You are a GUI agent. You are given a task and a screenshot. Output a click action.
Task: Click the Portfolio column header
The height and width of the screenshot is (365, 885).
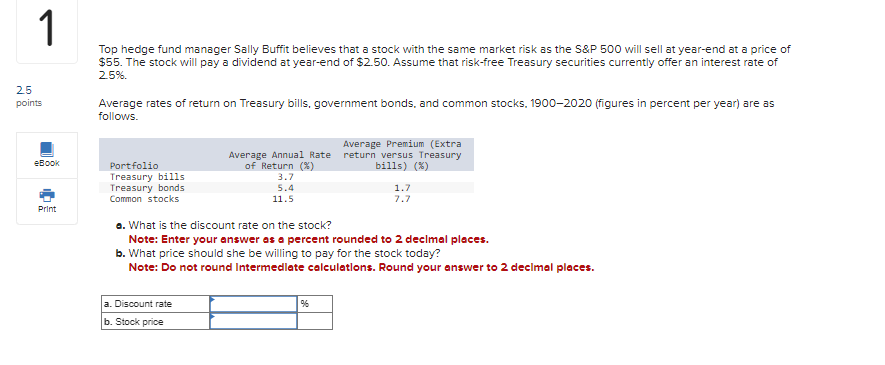click(134, 166)
